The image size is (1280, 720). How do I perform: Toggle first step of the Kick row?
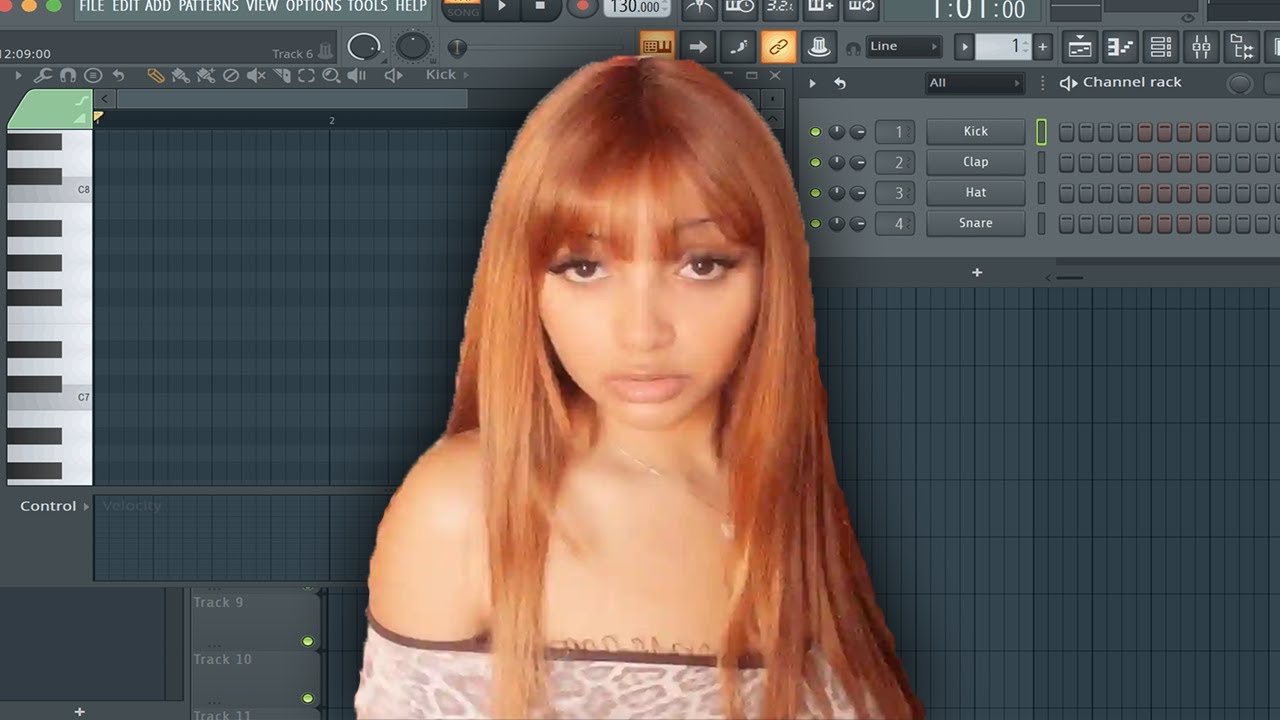[1066, 132]
